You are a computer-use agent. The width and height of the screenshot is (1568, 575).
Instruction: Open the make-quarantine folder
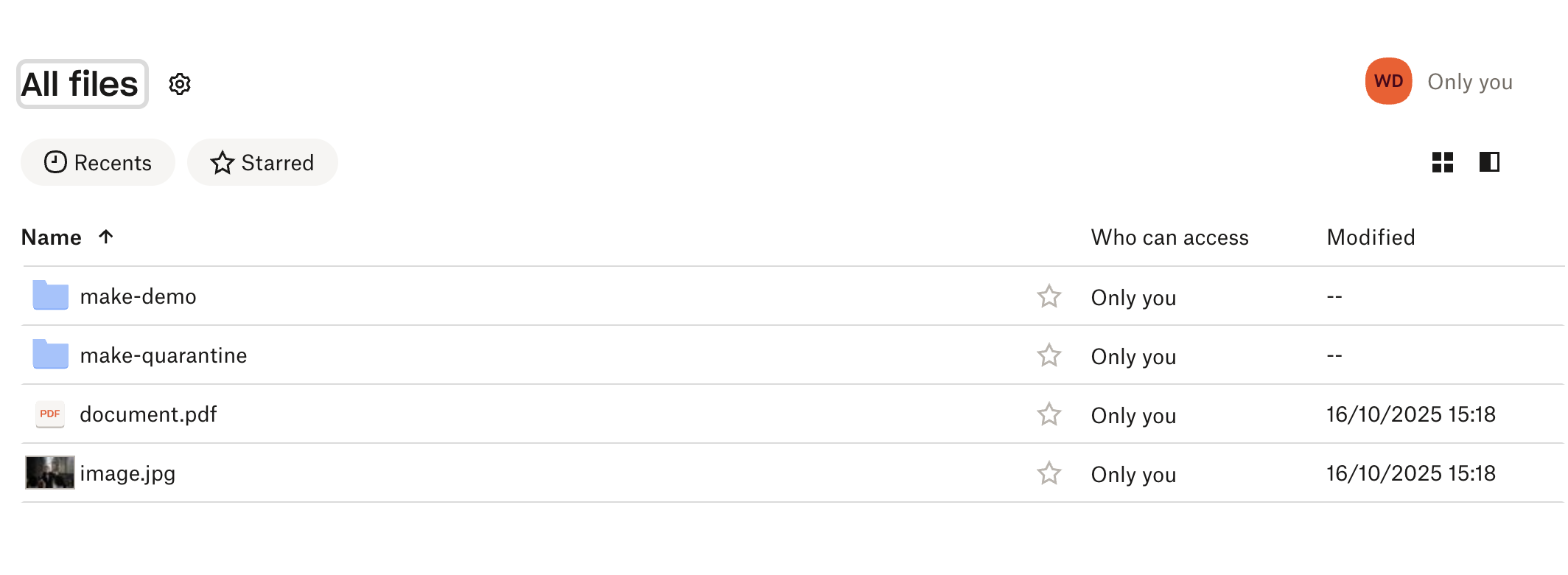click(x=164, y=355)
